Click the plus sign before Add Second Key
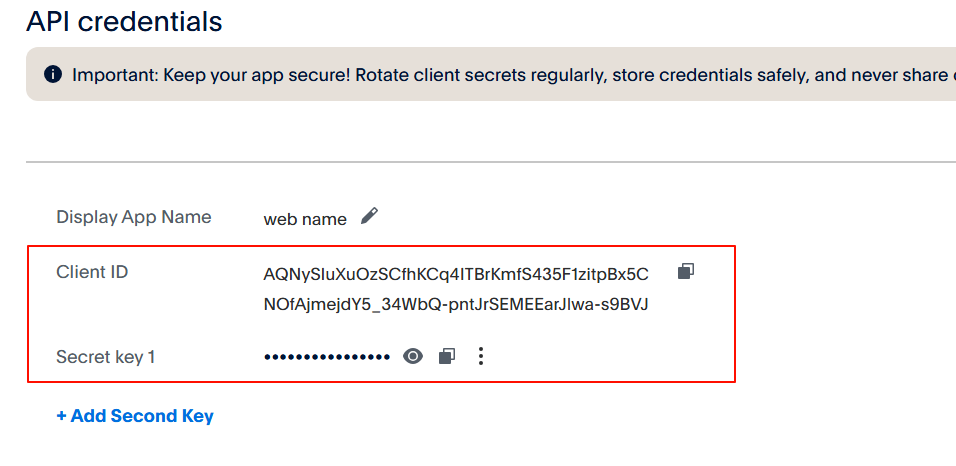Image resolution: width=956 pixels, height=466 pixels. [x=61, y=416]
